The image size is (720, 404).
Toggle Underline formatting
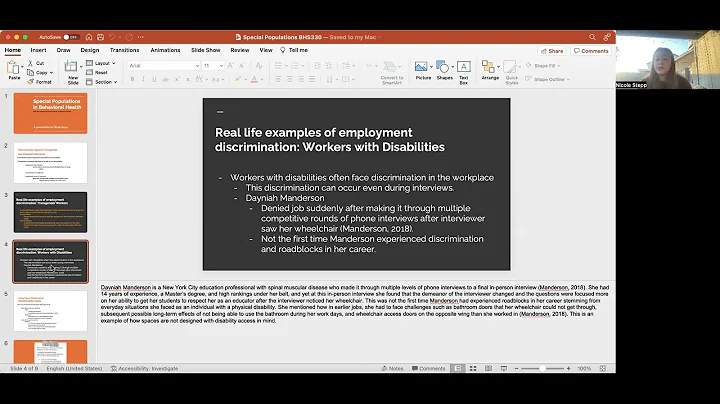(154, 79)
